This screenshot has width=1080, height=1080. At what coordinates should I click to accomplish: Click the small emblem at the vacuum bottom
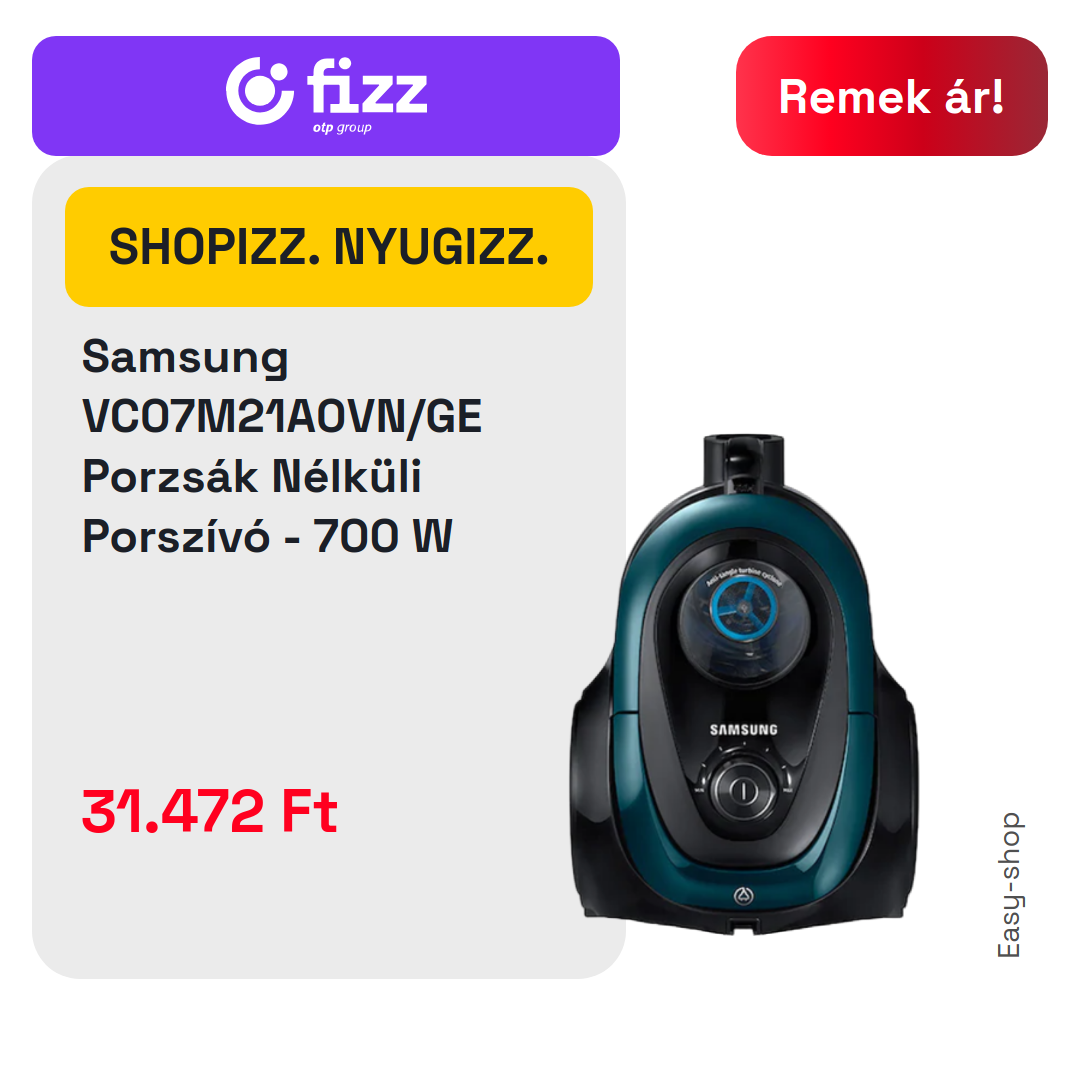click(743, 895)
